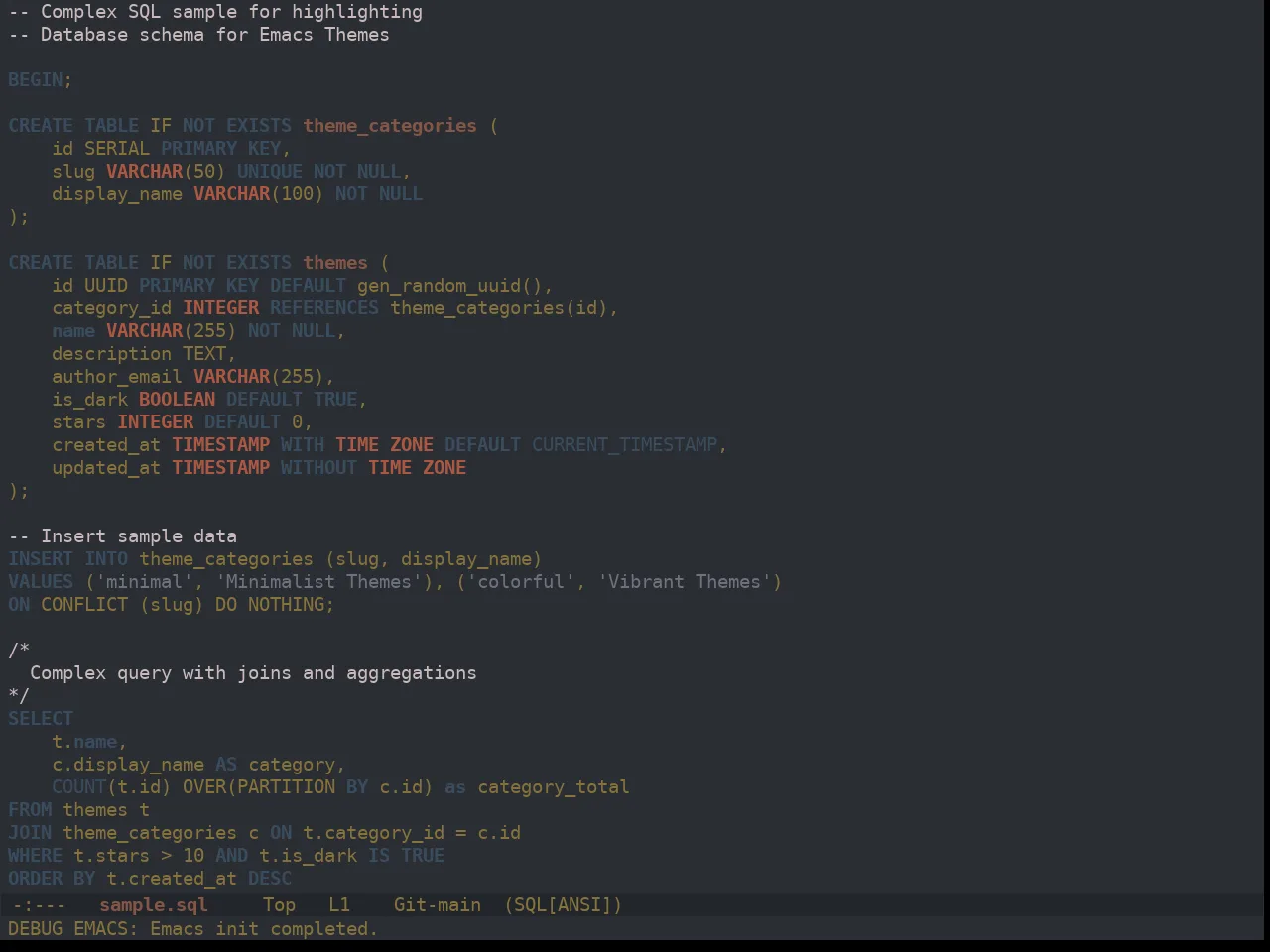The height and width of the screenshot is (952, 1270).
Task: Click 'stars' column name
Action: [x=79, y=421]
